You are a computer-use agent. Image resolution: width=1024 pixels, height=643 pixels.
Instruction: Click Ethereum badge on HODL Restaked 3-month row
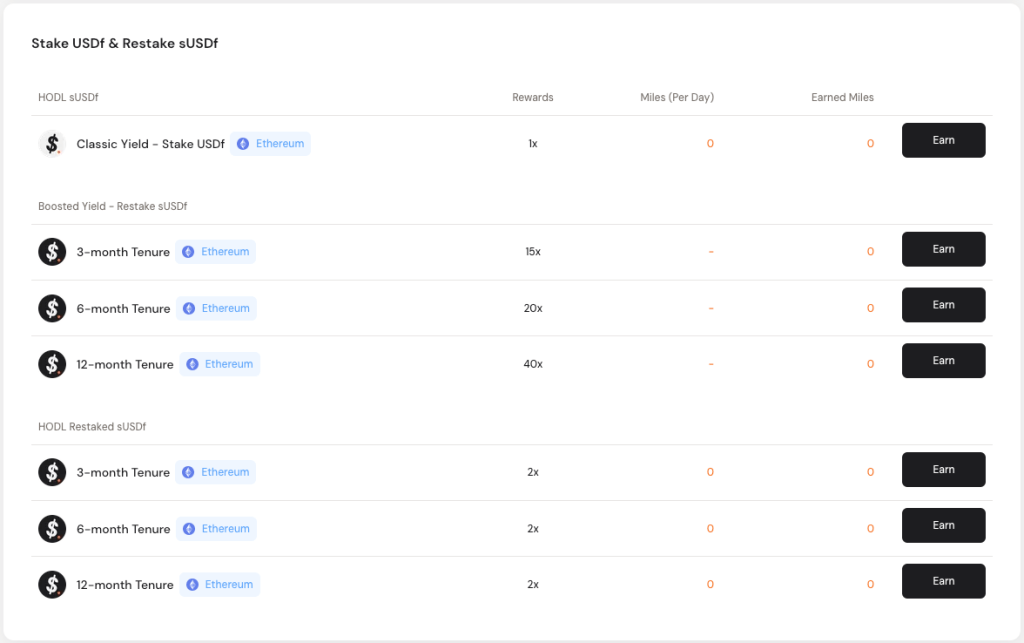click(216, 472)
